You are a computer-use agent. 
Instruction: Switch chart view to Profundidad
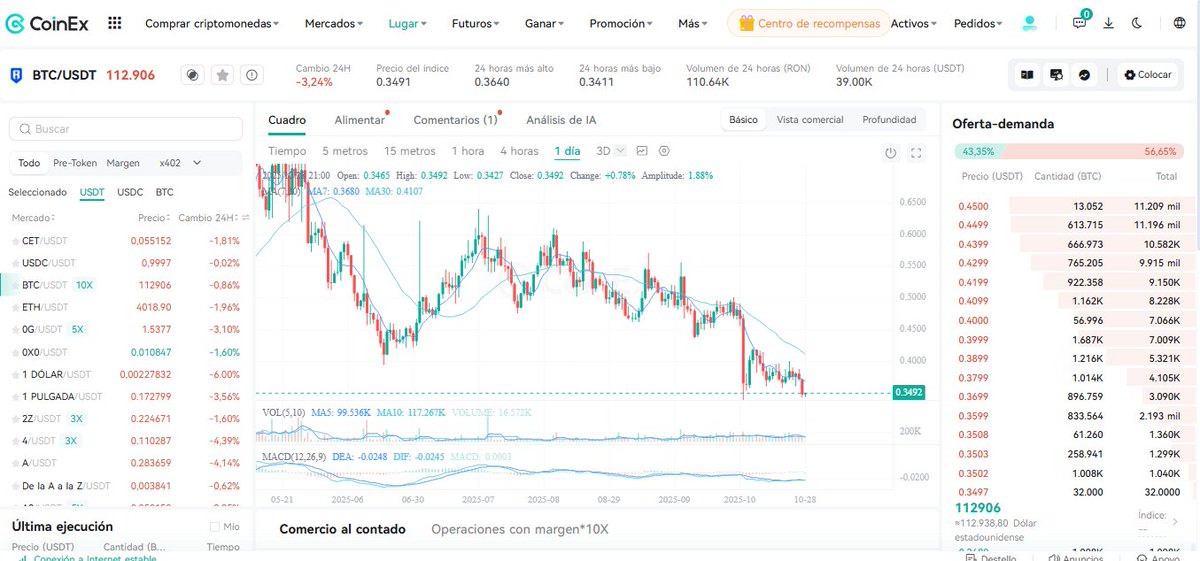889,119
